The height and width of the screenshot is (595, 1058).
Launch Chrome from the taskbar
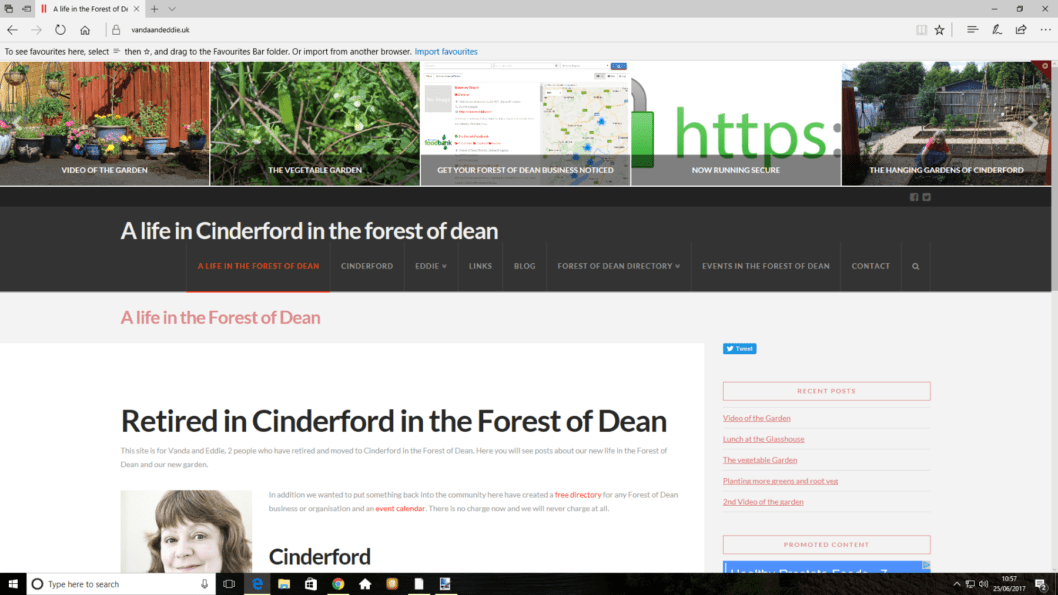pos(338,584)
